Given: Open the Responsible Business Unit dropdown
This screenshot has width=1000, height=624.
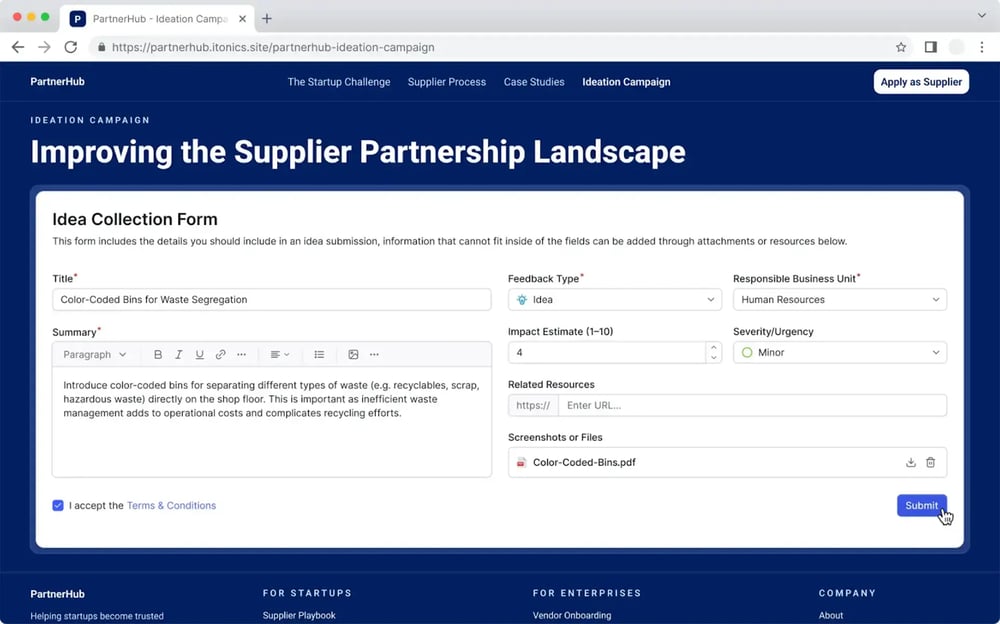Looking at the screenshot, I should coord(839,300).
